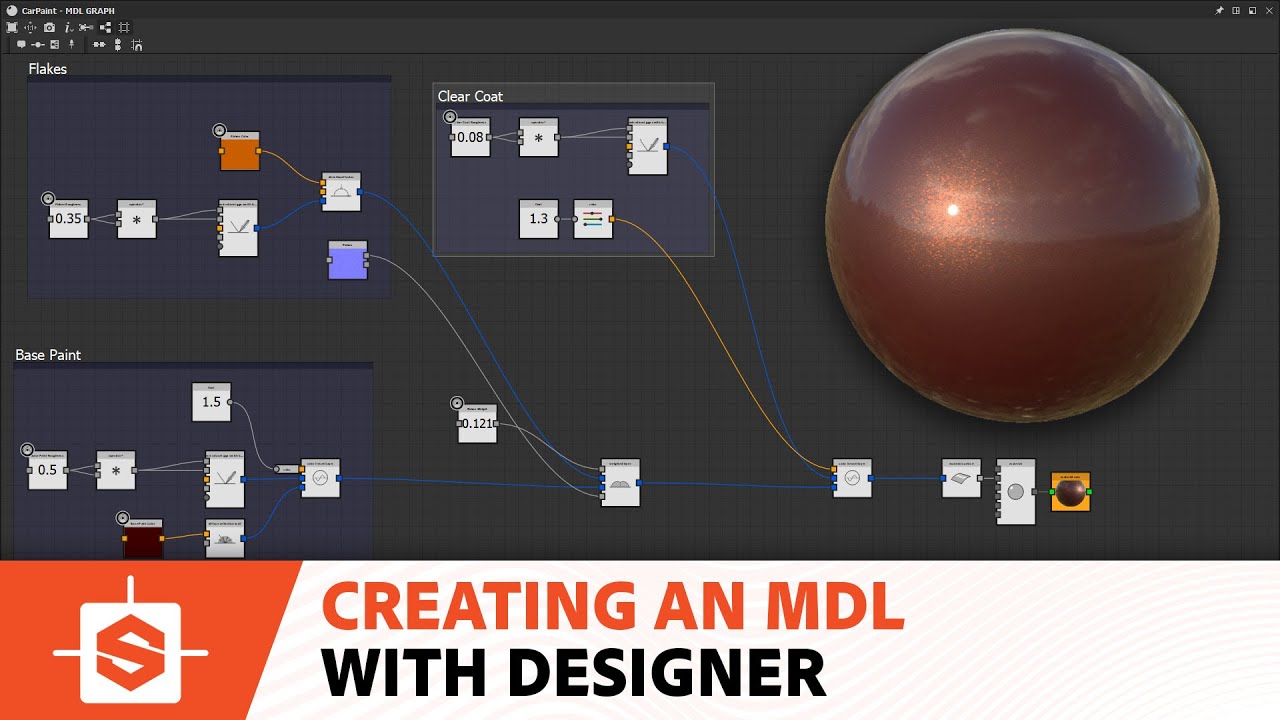
Task: Select the 1.3 float node
Action: tap(539, 219)
